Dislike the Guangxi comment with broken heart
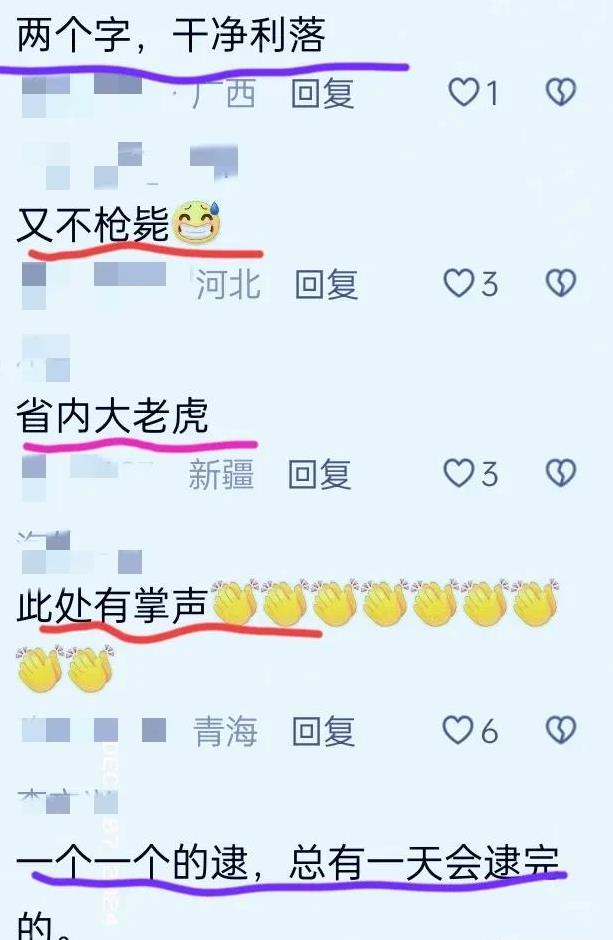 pyautogui.click(x=561, y=92)
